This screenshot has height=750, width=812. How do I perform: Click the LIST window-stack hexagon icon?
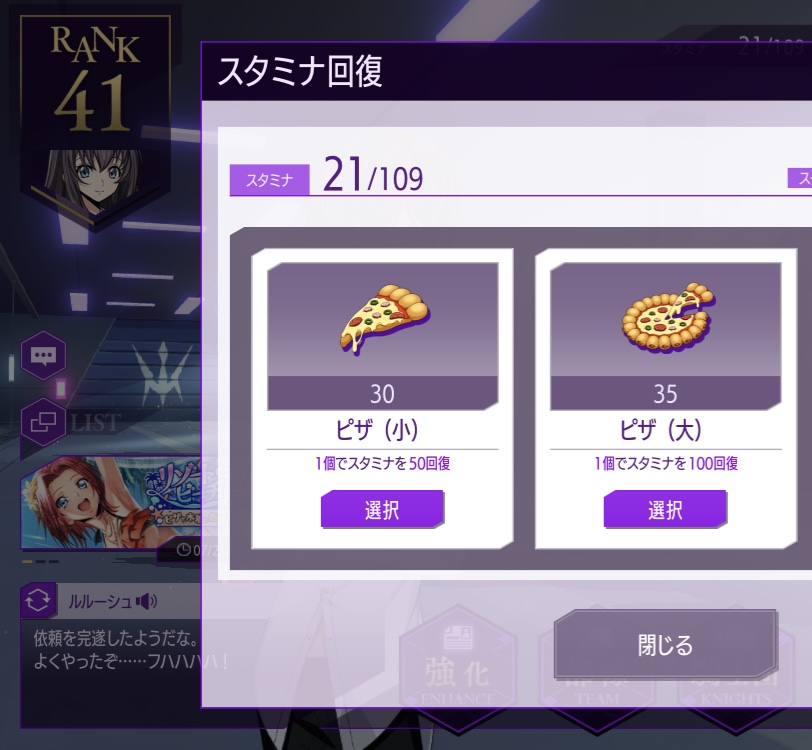coord(44,423)
